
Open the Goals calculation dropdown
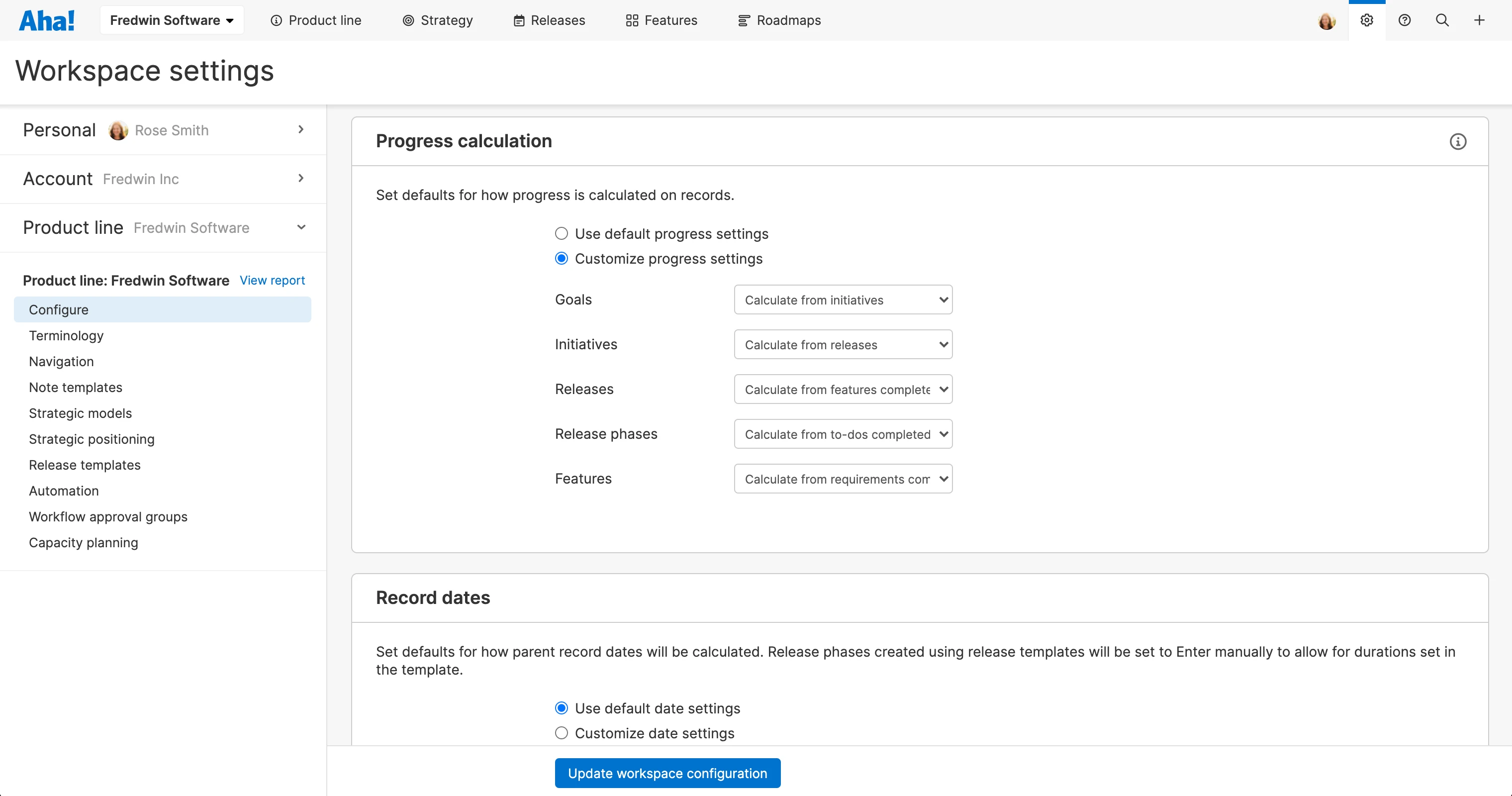pos(842,300)
